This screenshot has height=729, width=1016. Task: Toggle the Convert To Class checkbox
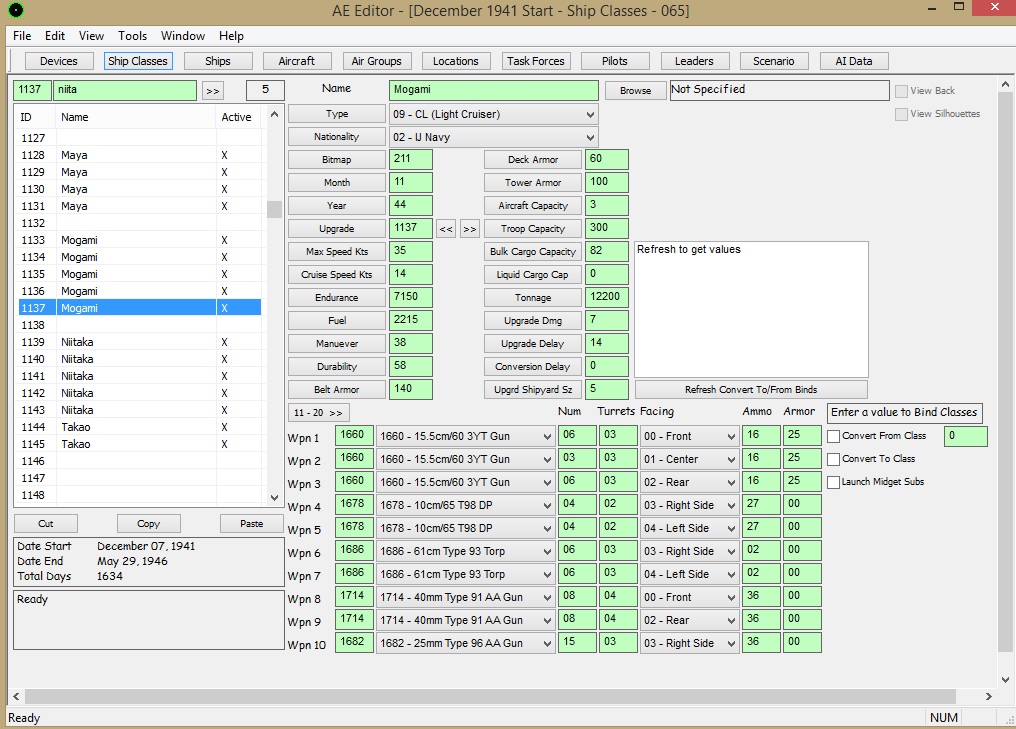(x=834, y=459)
